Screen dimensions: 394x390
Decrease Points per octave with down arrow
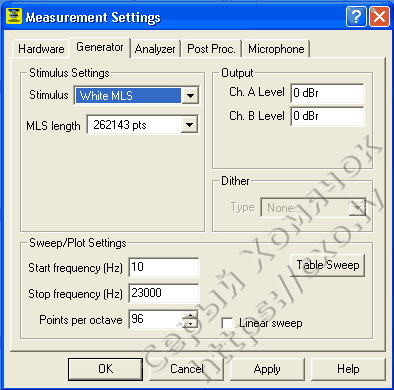point(190,324)
